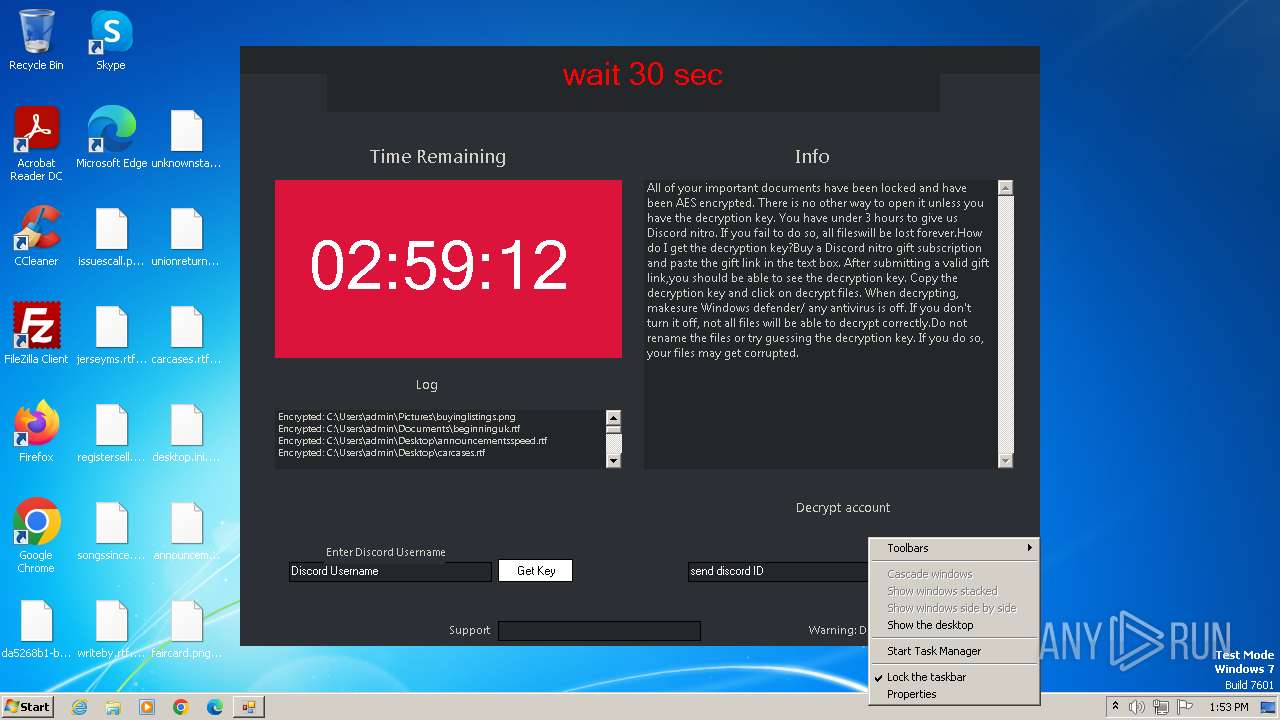Click the ransomware app taskbar button
The image size is (1280, 720).
[x=248, y=707]
